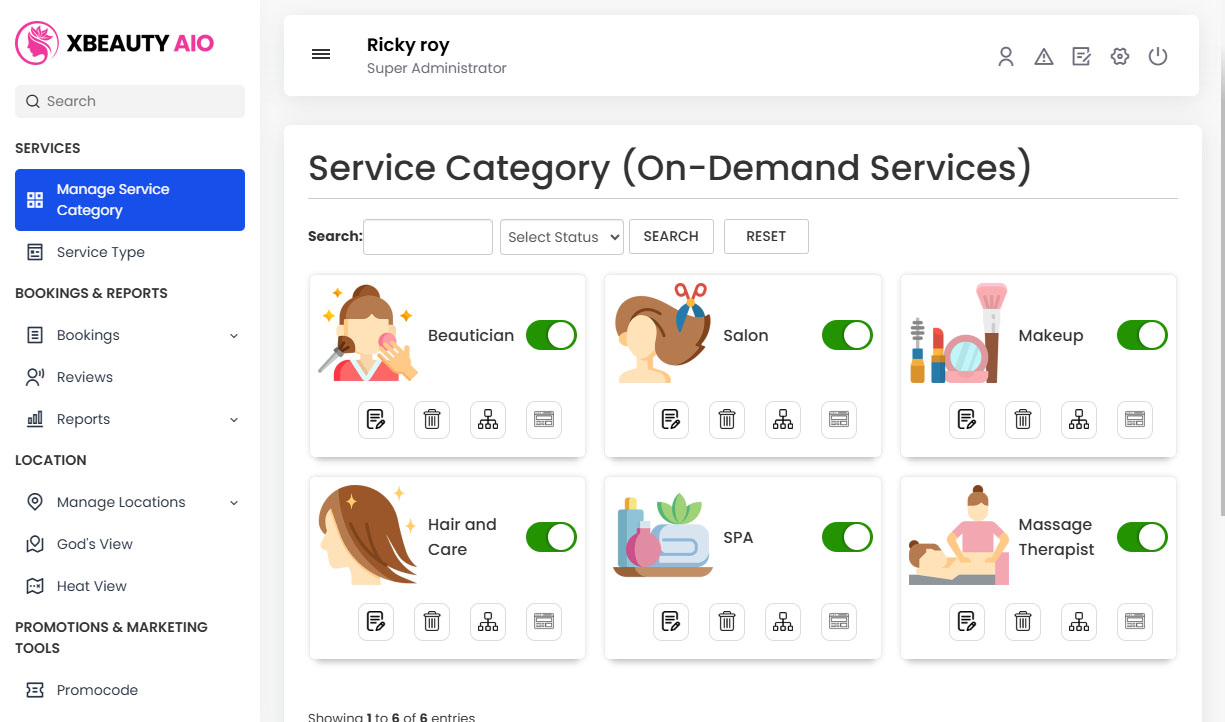The height and width of the screenshot is (722, 1225).
Task: Expand the Bookings sidebar menu
Action: (90, 335)
